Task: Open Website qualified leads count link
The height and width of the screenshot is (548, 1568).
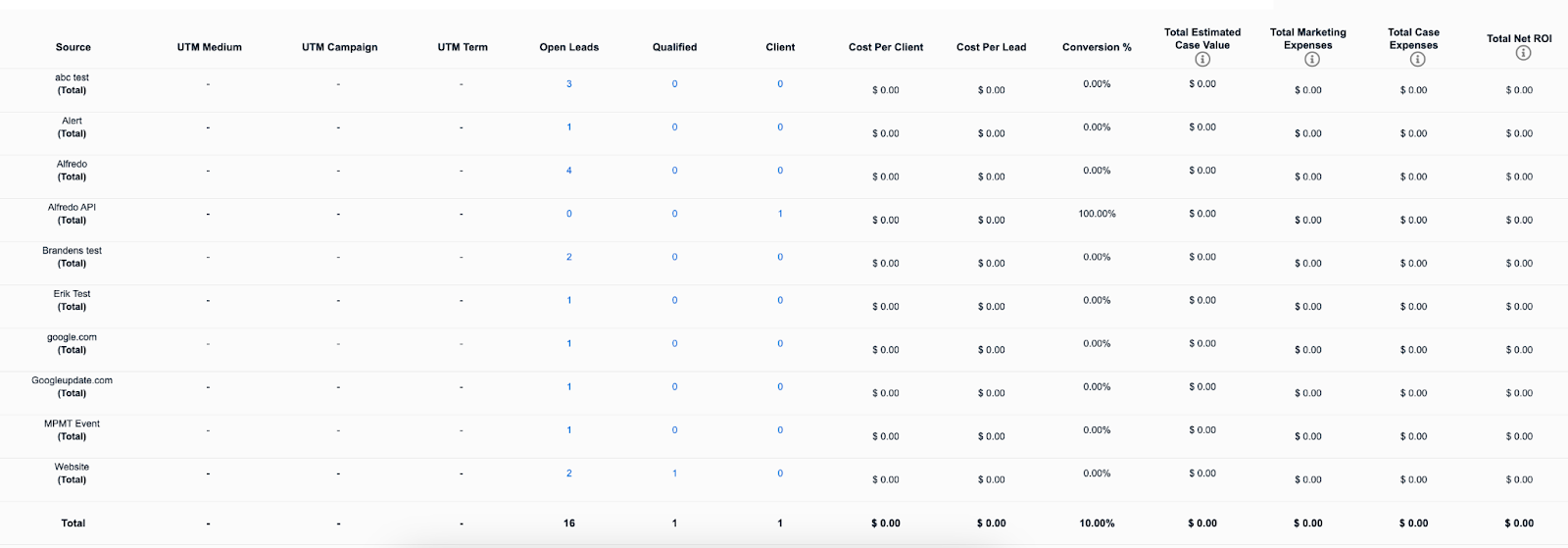Action: (x=674, y=473)
